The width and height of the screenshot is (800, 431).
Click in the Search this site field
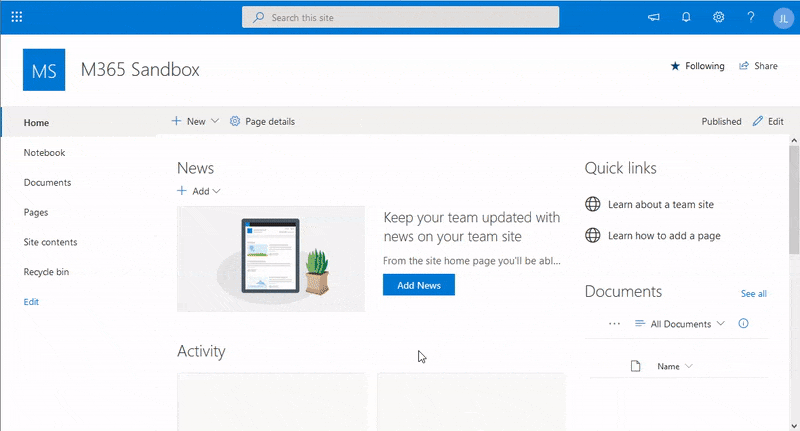[401, 17]
